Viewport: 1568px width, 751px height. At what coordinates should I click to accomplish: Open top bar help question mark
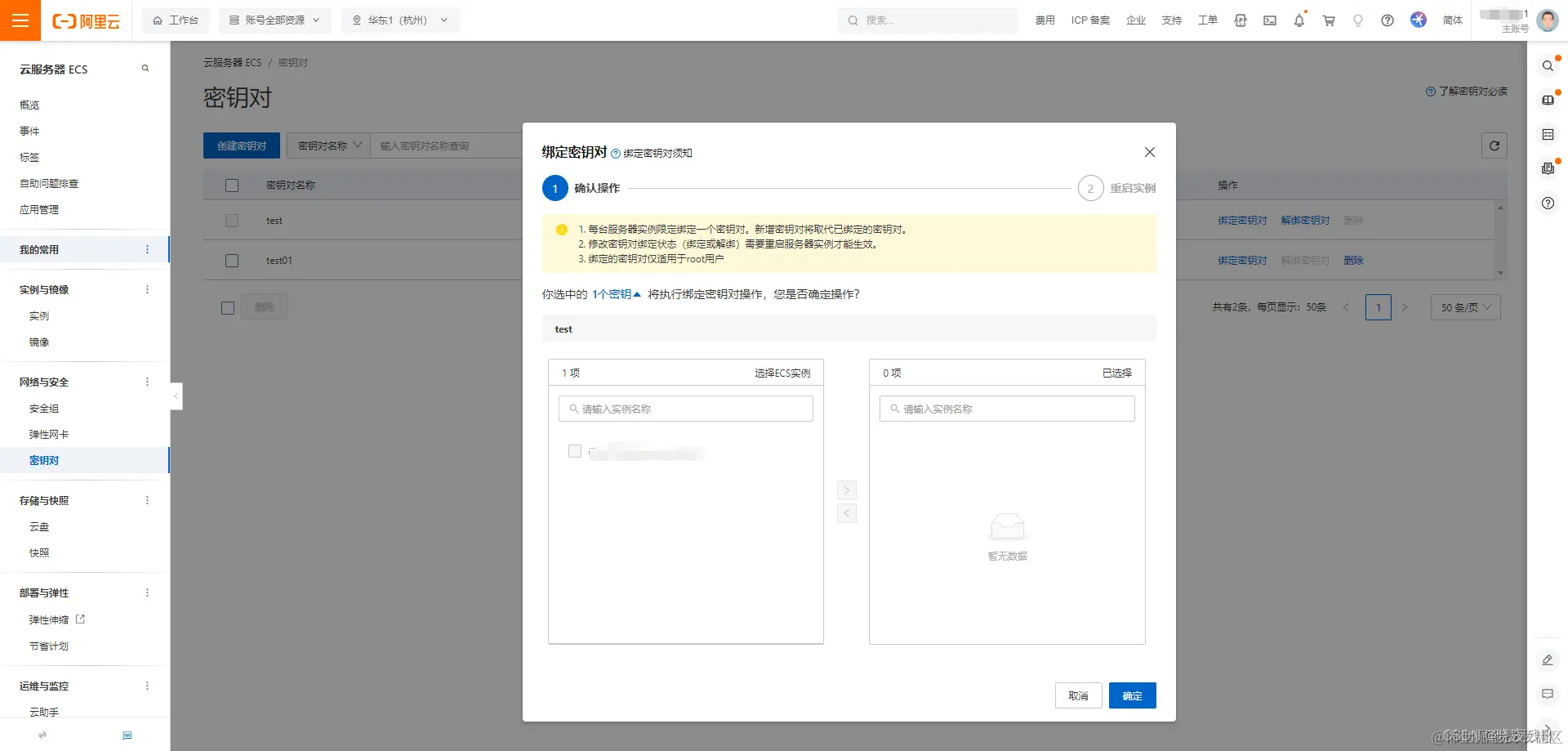pyautogui.click(x=1388, y=20)
